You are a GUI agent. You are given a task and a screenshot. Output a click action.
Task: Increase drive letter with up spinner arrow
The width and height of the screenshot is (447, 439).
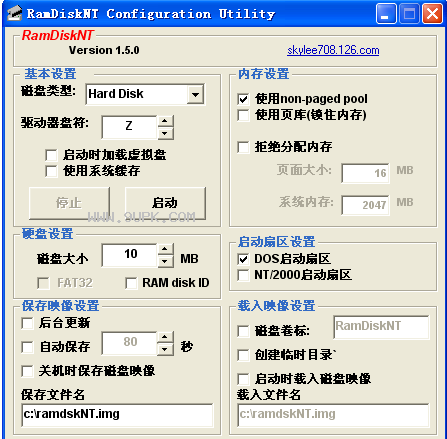coord(165,121)
